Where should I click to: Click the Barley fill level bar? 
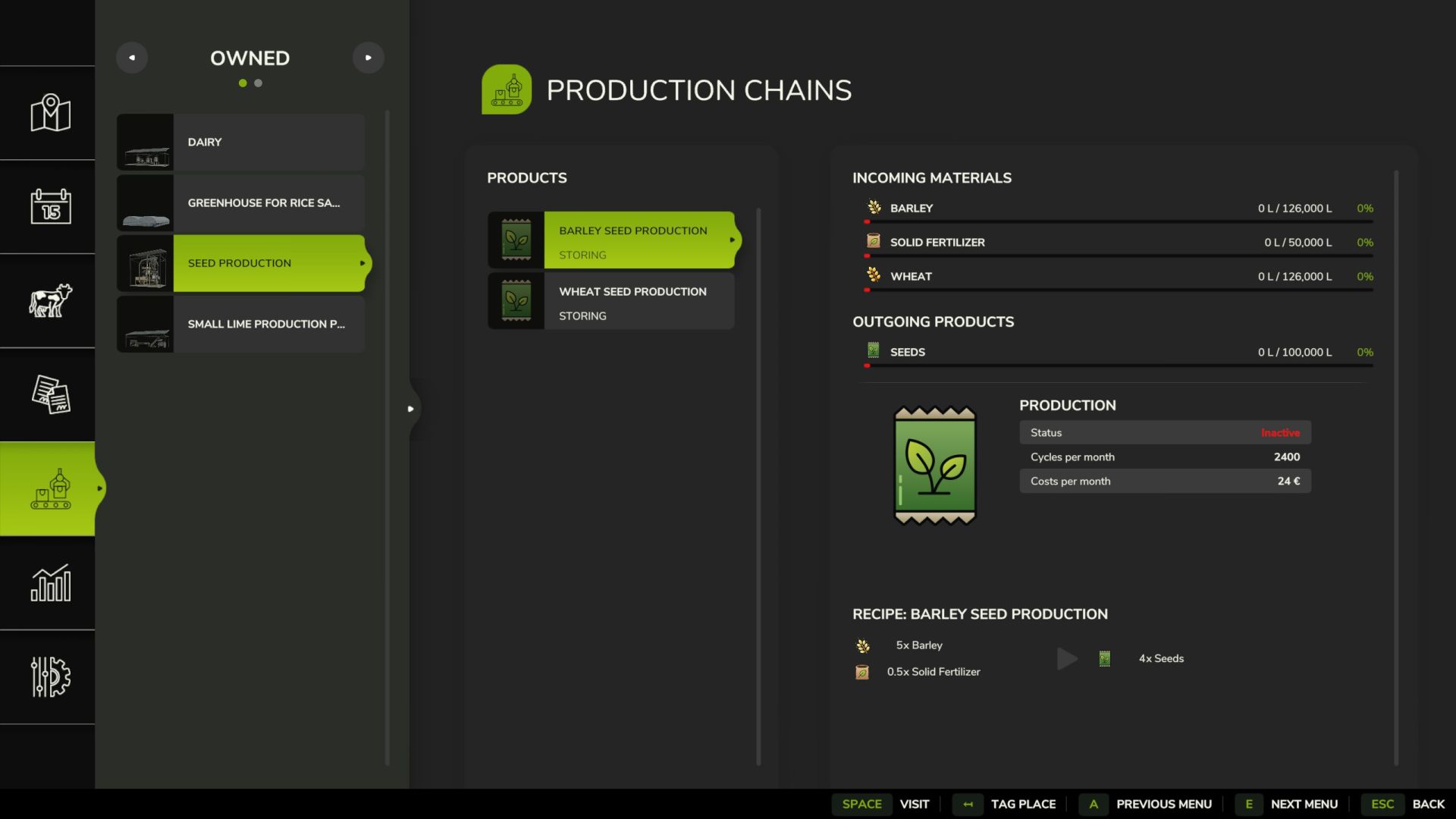(x=1119, y=221)
